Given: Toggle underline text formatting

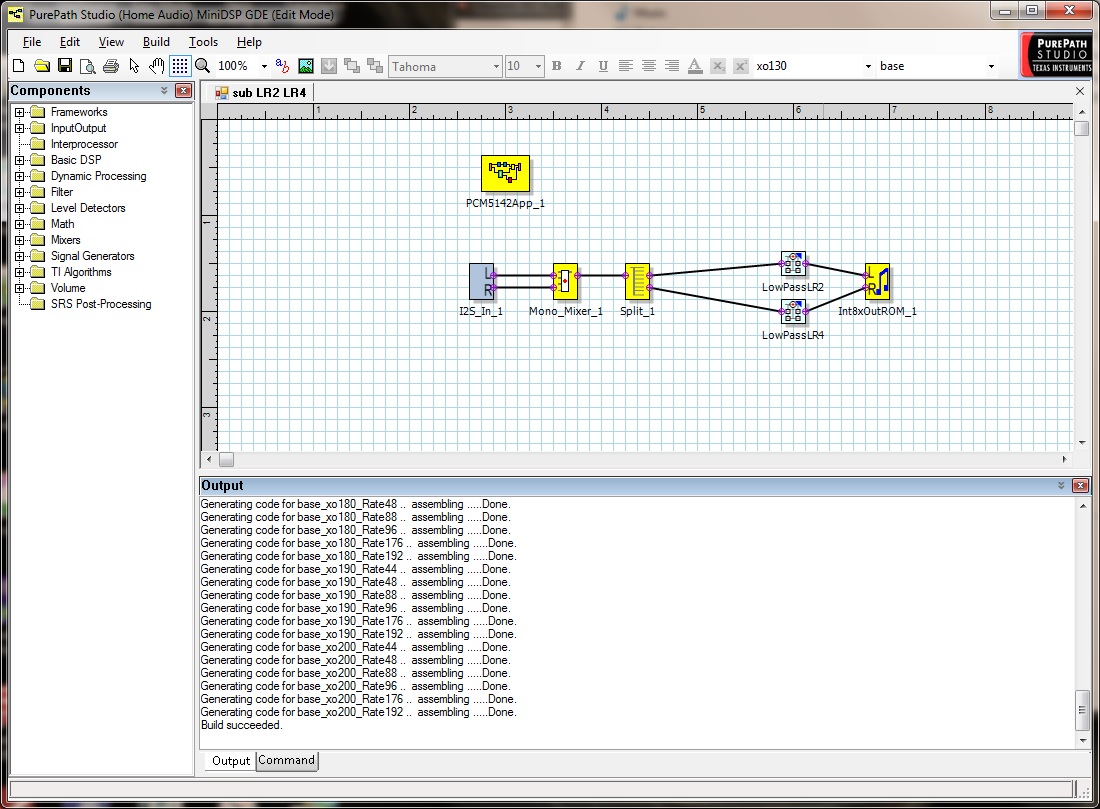Looking at the screenshot, I should click(603, 66).
